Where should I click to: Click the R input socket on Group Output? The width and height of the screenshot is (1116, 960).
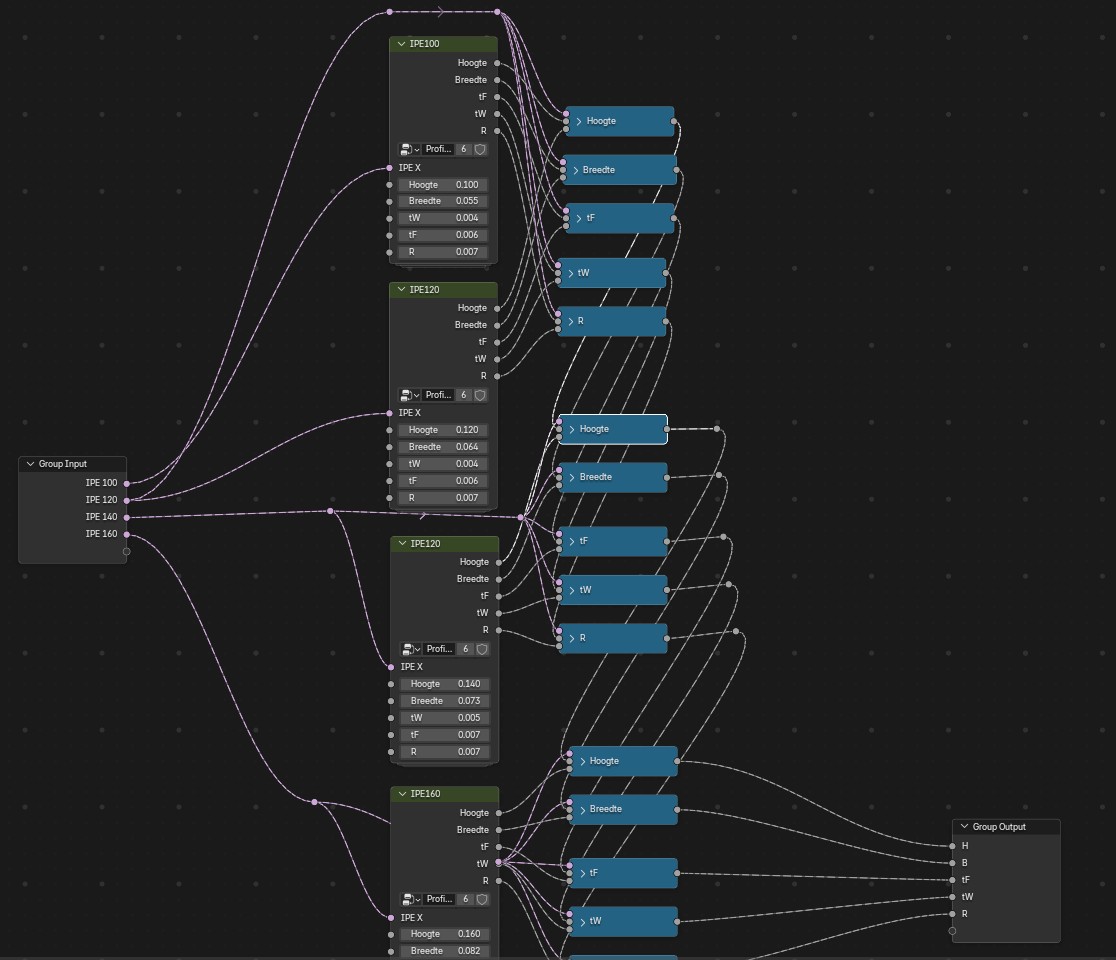pyautogui.click(x=952, y=914)
